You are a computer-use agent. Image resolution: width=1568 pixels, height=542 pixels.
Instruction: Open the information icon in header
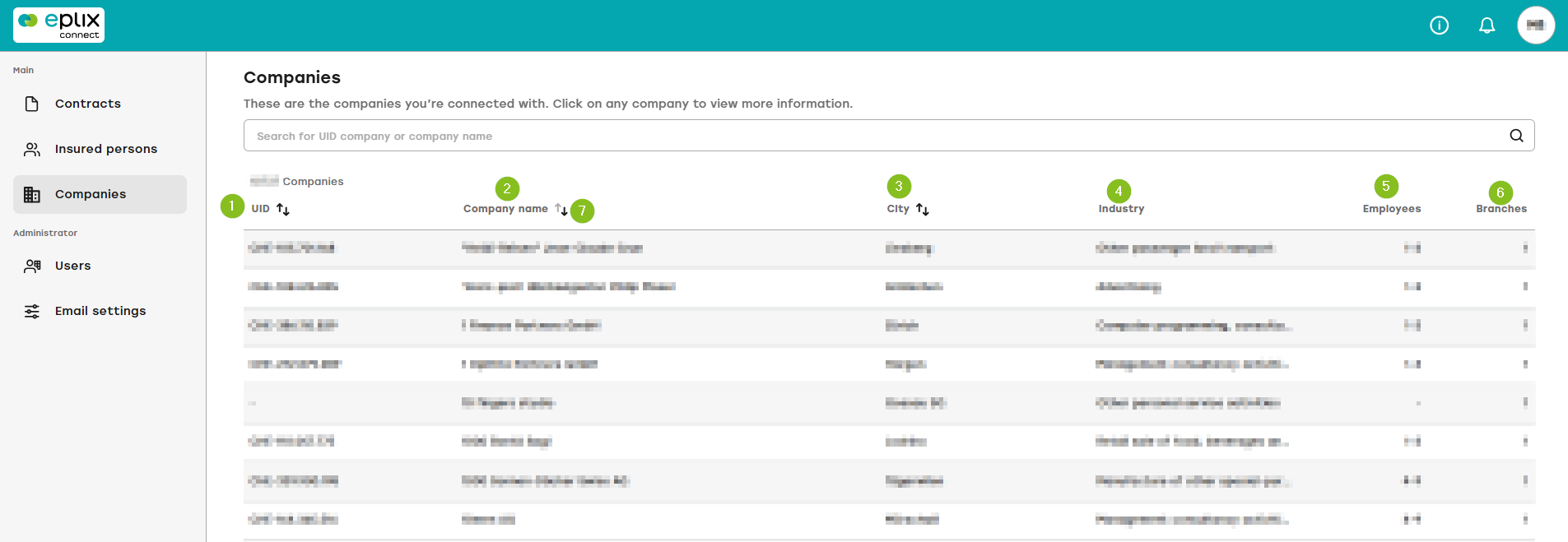tap(1439, 25)
